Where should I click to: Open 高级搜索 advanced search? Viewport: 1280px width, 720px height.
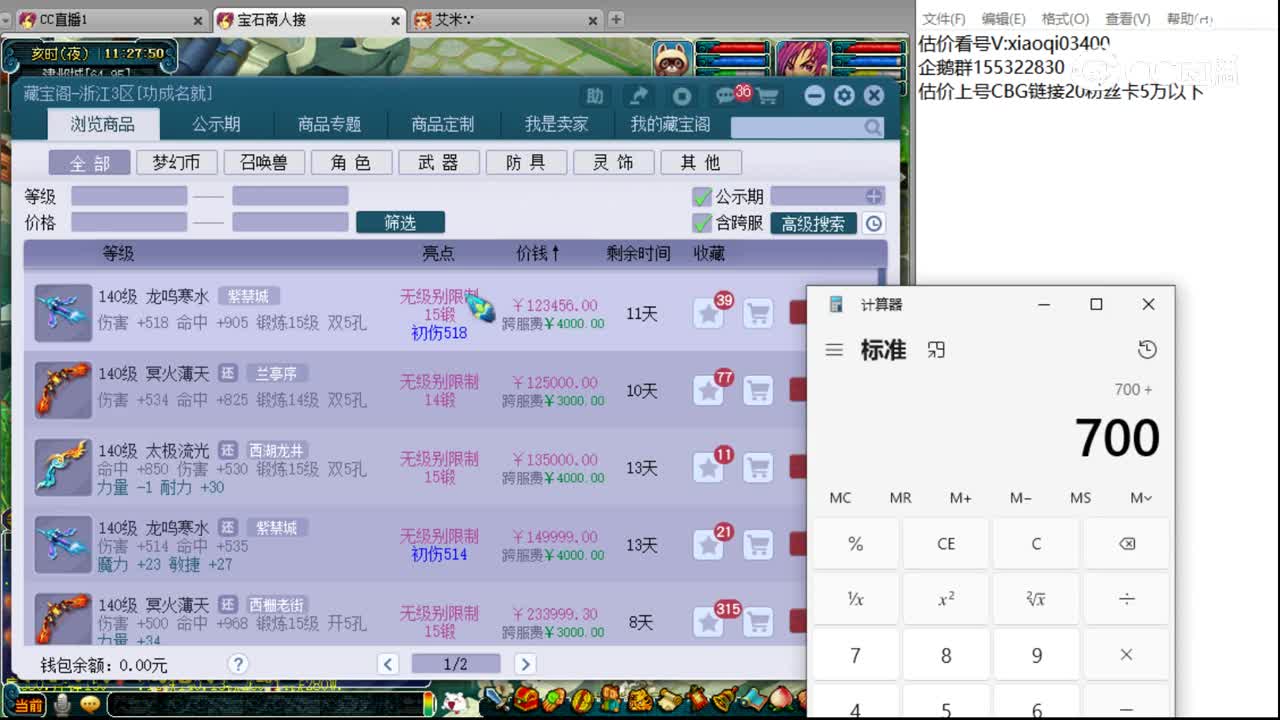coord(813,224)
